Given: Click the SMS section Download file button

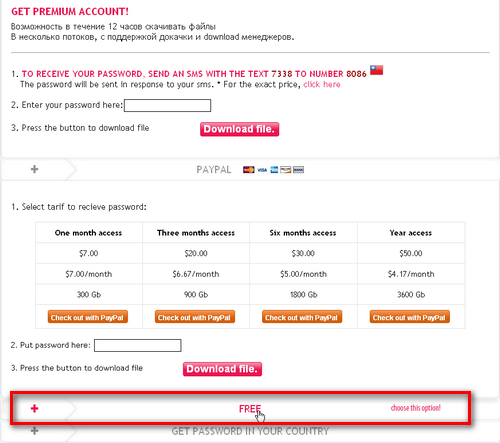Looking at the screenshot, I should [x=239, y=129].
